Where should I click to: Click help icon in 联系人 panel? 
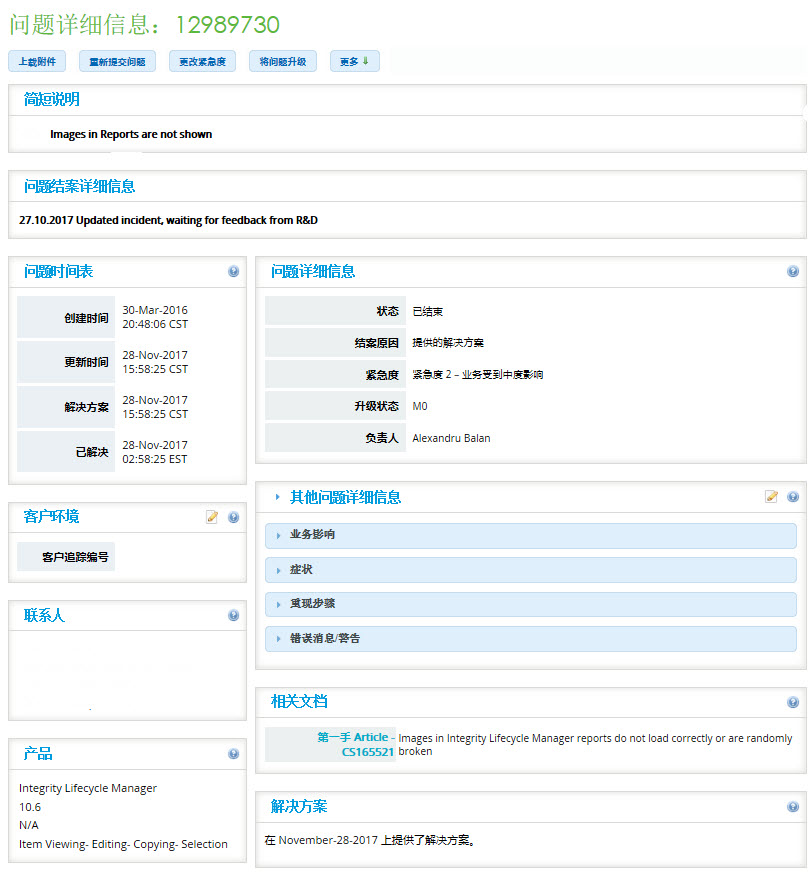tap(234, 615)
